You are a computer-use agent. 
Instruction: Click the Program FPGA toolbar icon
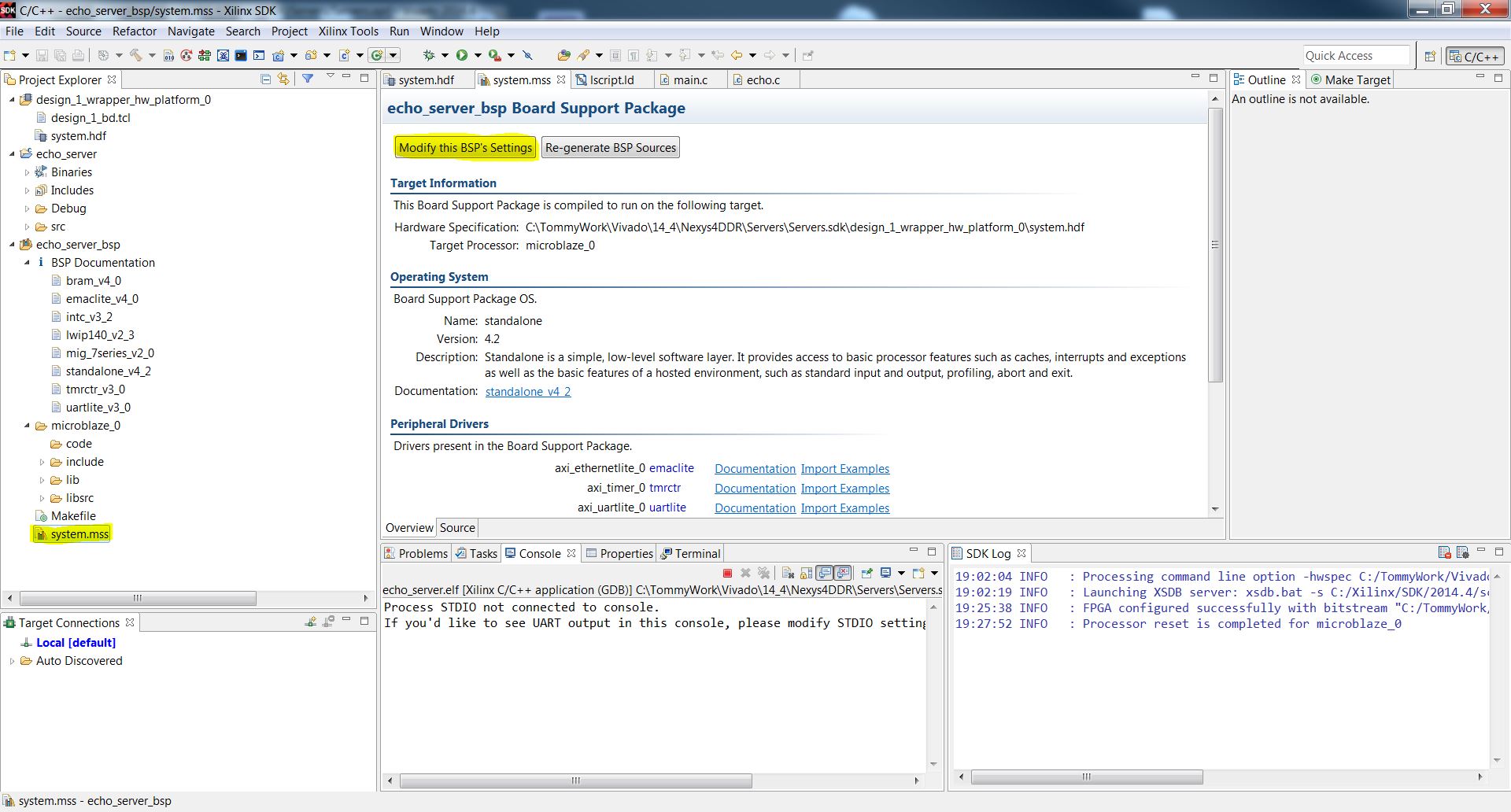coord(205,55)
